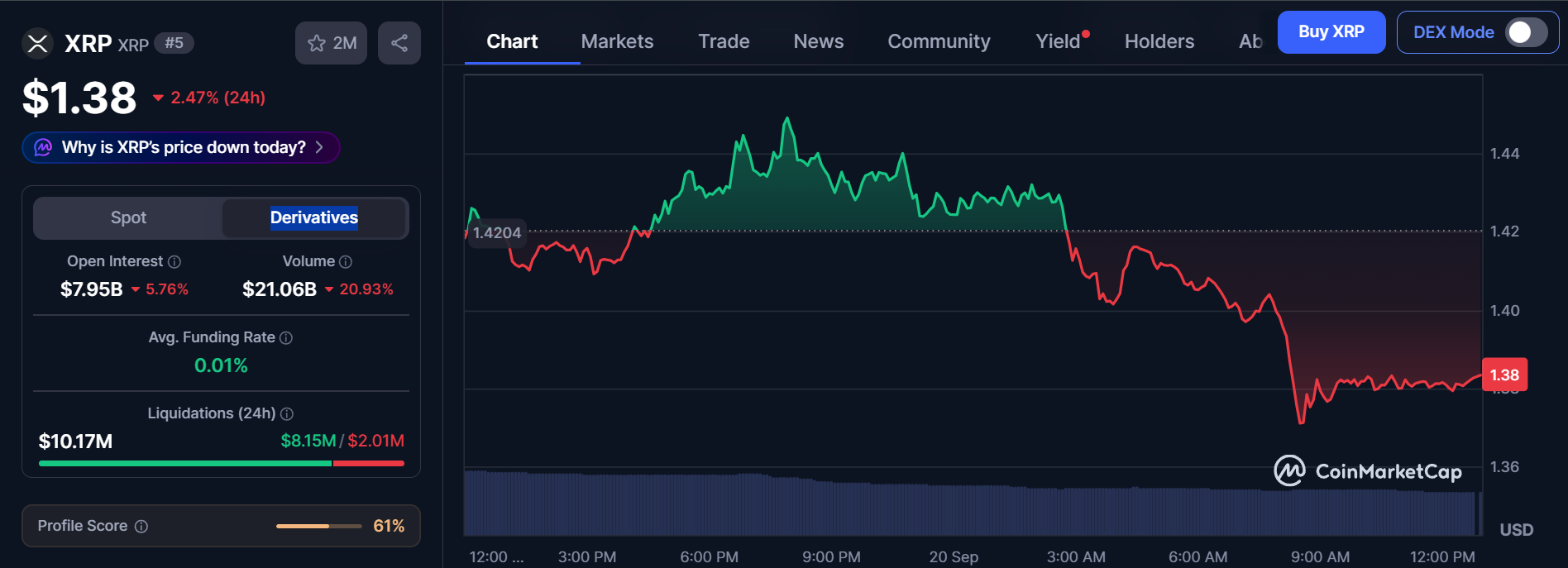This screenshot has height=568, width=1568.
Task: Open the Trade tab
Action: click(x=724, y=41)
